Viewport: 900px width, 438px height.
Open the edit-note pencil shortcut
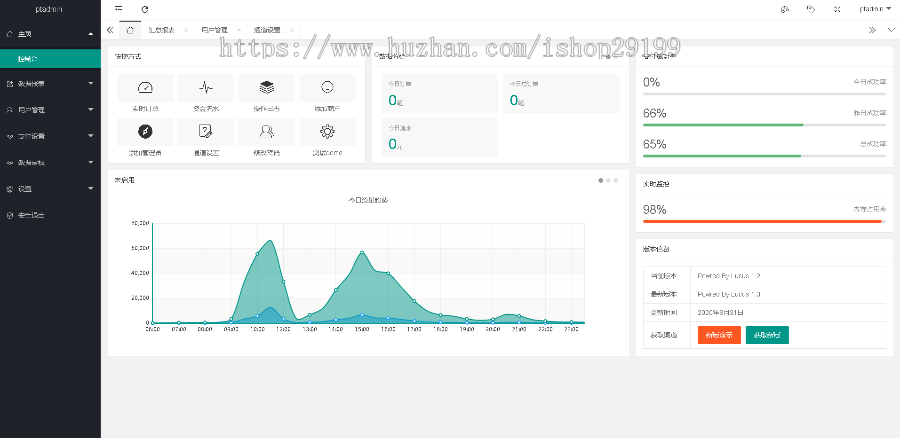[x=206, y=131]
